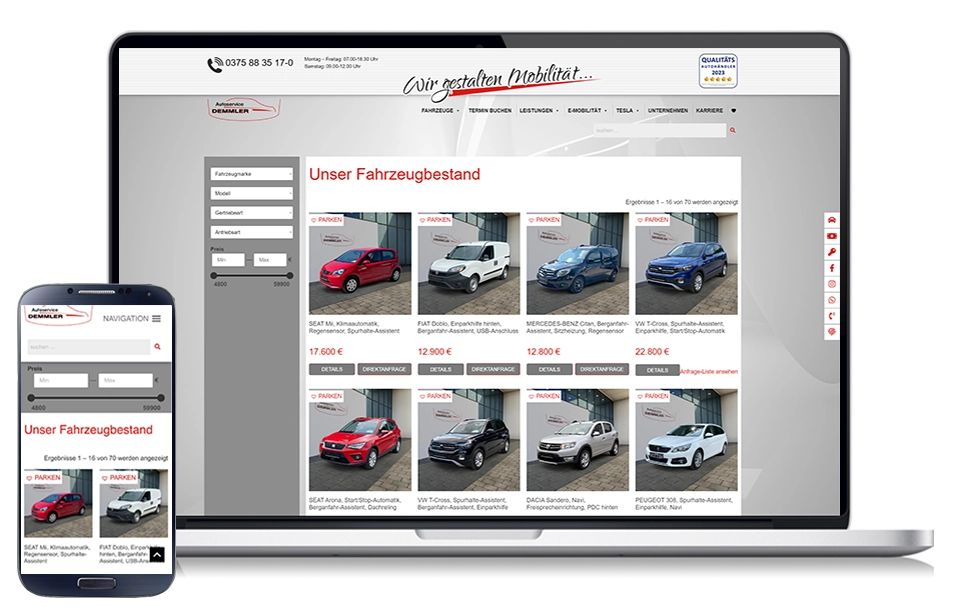Viewport: 957px width, 608px height.
Task: Toggle Parken on the Peugeot 308 card
Action: coord(652,396)
